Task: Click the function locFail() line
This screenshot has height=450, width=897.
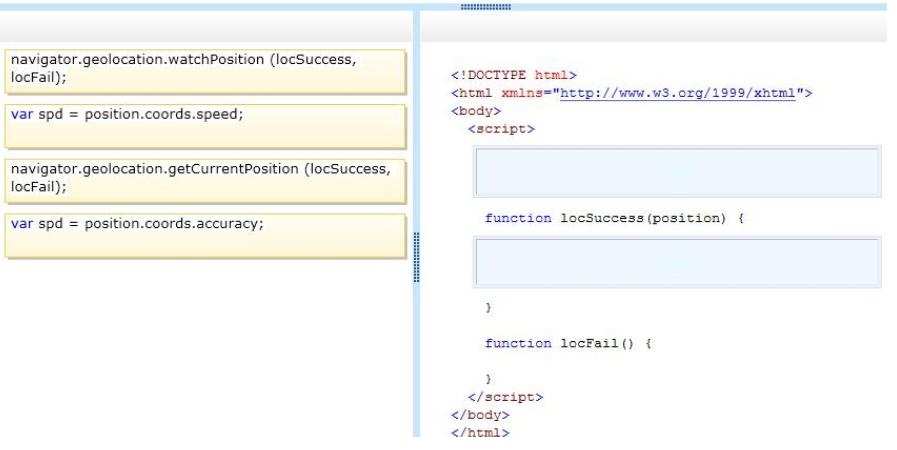Action: pyautogui.click(x=568, y=343)
